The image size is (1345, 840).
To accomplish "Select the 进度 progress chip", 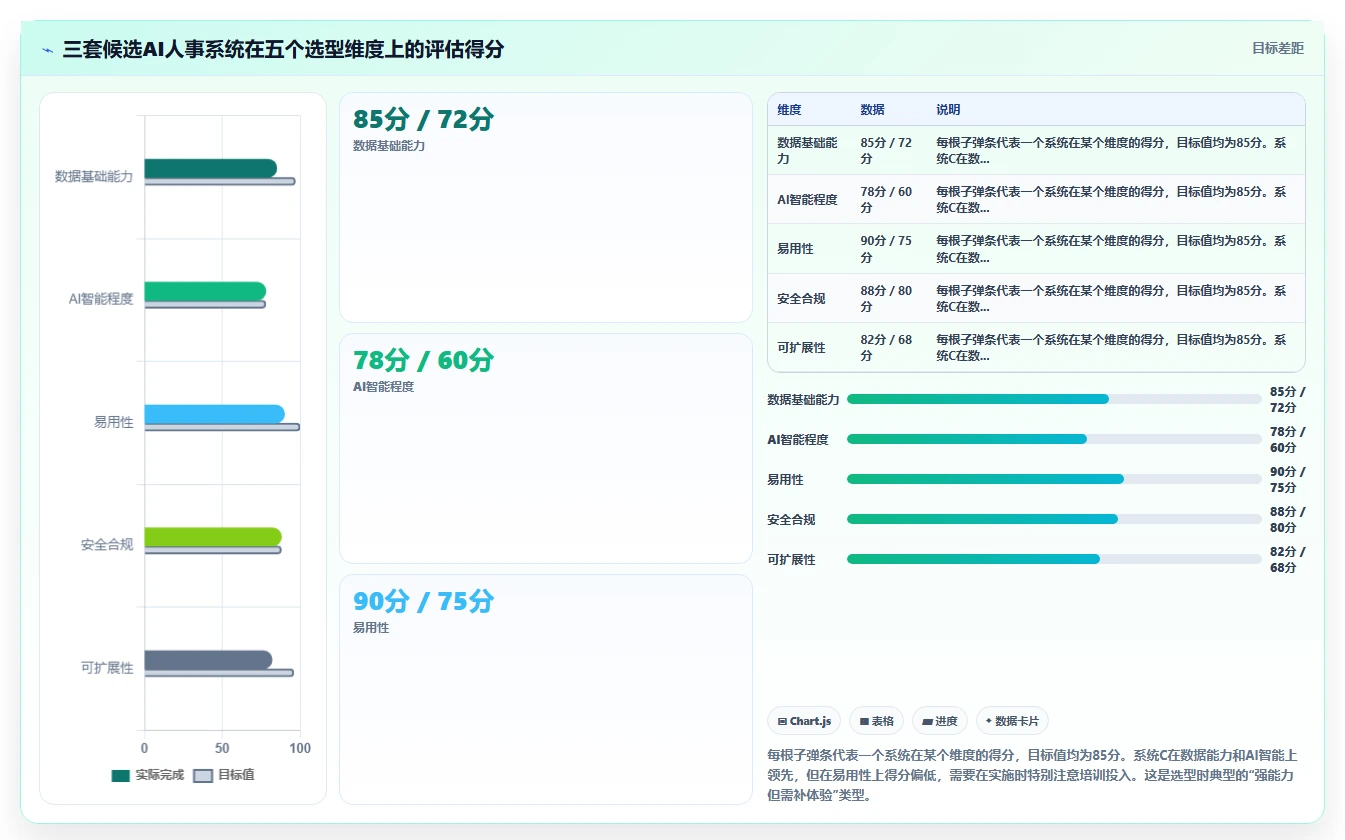I will tap(940, 721).
